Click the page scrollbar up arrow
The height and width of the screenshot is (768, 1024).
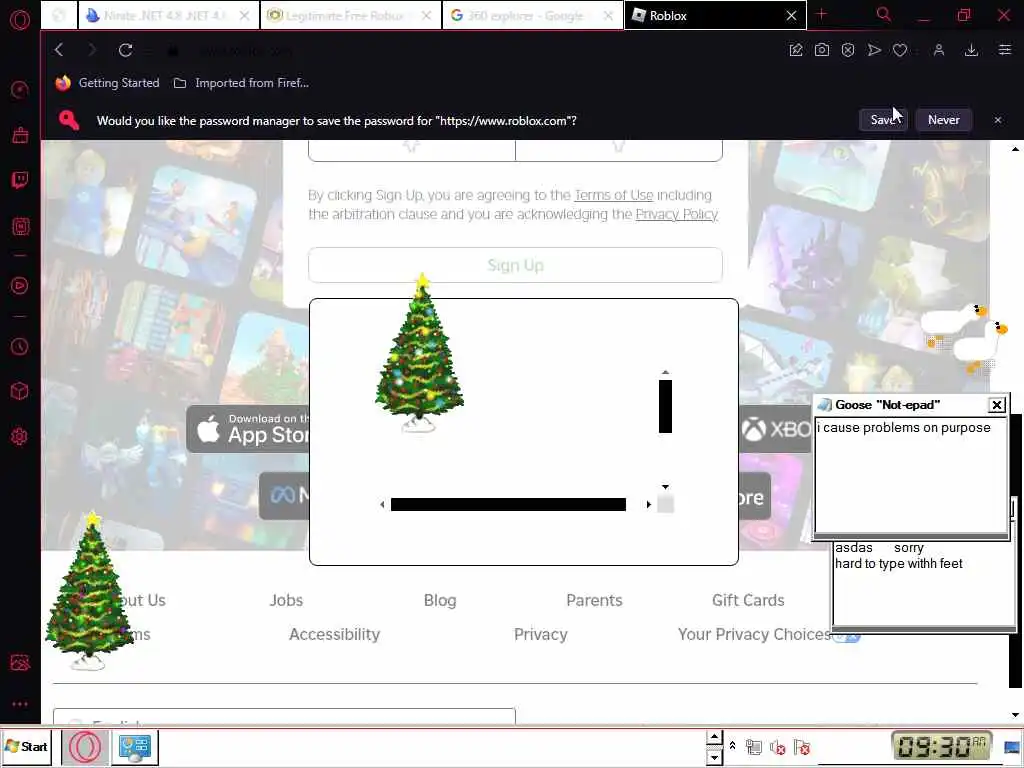[1015, 149]
